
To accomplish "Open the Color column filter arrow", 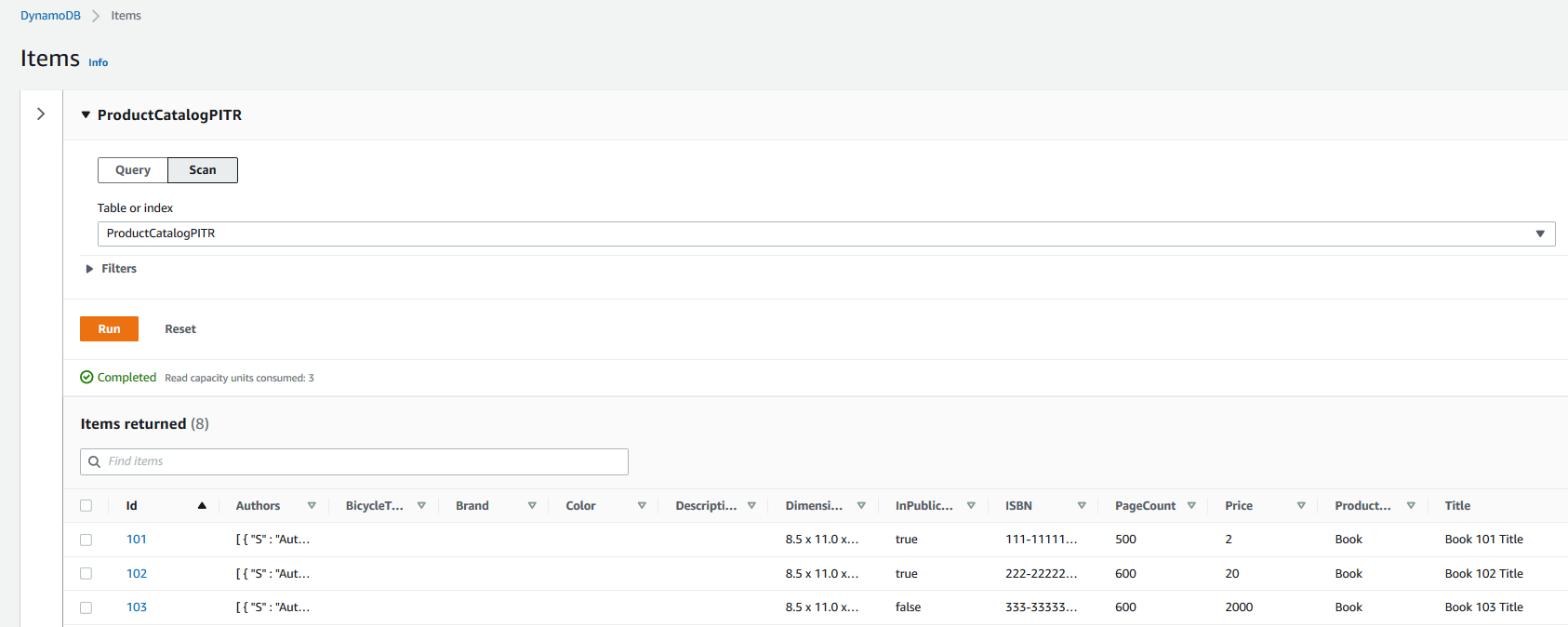I will pos(642,506).
